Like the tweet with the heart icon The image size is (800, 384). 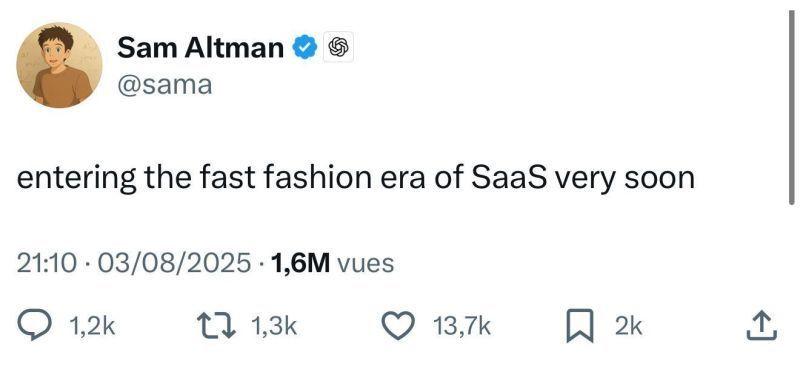(398, 326)
